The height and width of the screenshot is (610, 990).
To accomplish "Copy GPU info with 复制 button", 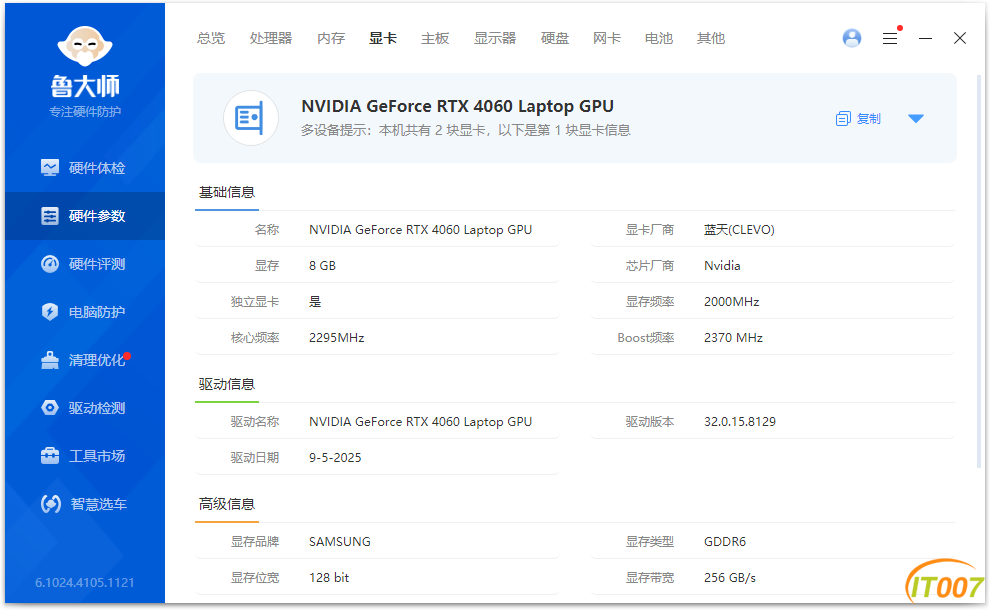I will click(x=858, y=119).
